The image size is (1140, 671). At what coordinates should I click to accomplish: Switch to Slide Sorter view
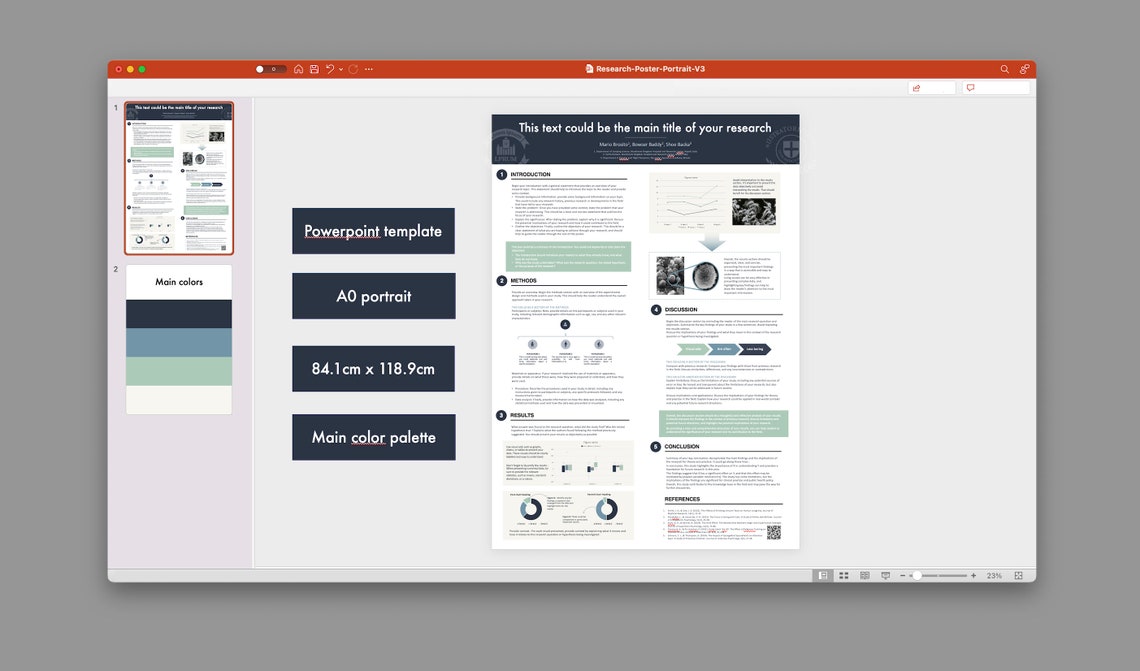click(x=844, y=575)
